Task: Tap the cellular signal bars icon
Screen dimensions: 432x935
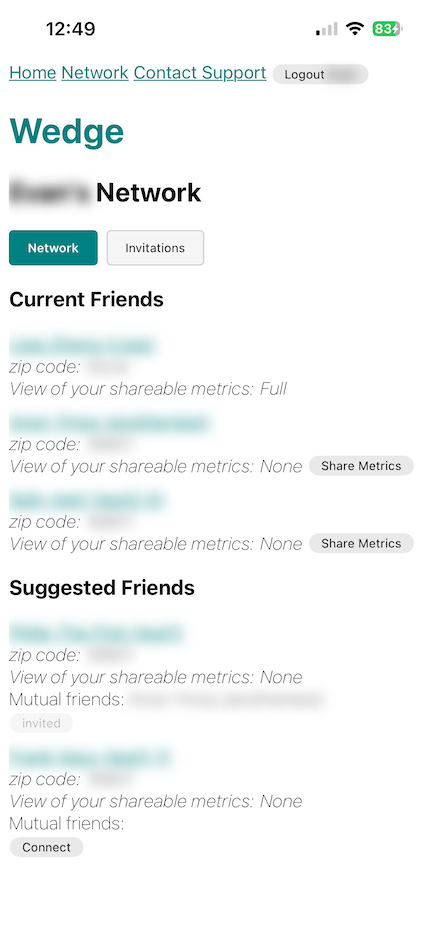Action: [326, 29]
